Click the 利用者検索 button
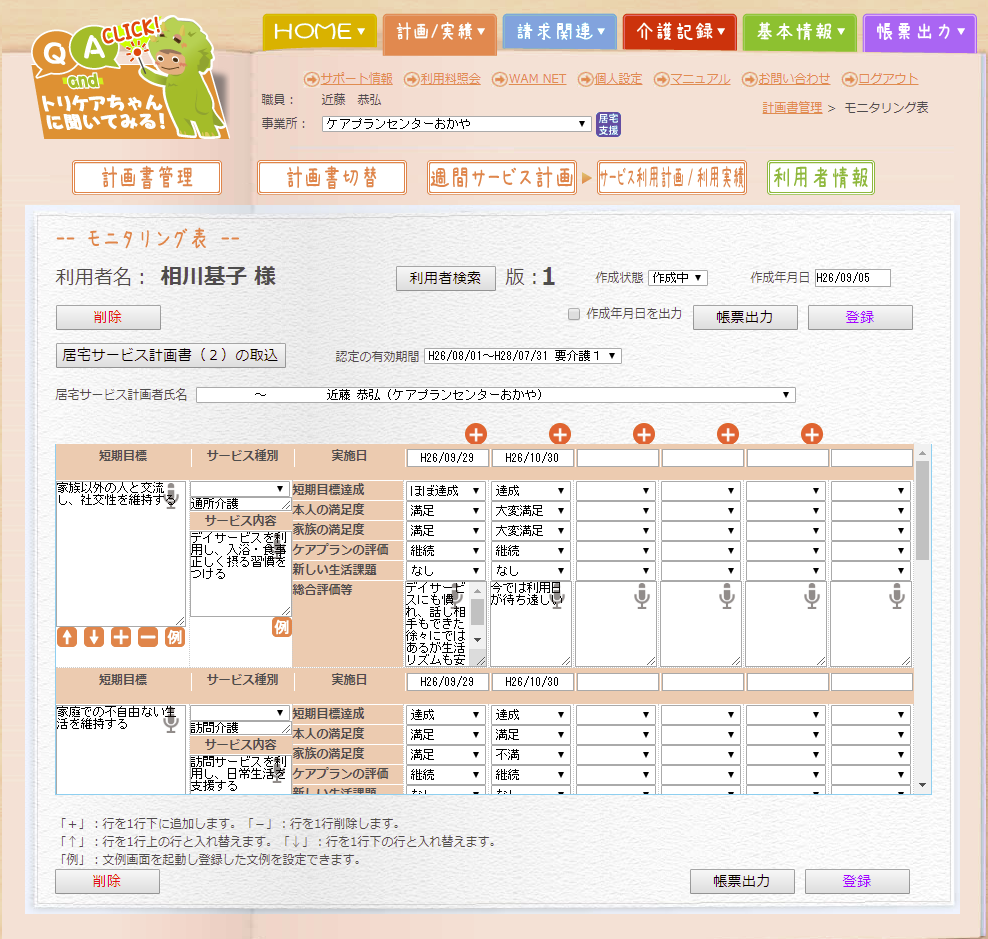The image size is (988, 939). (446, 278)
